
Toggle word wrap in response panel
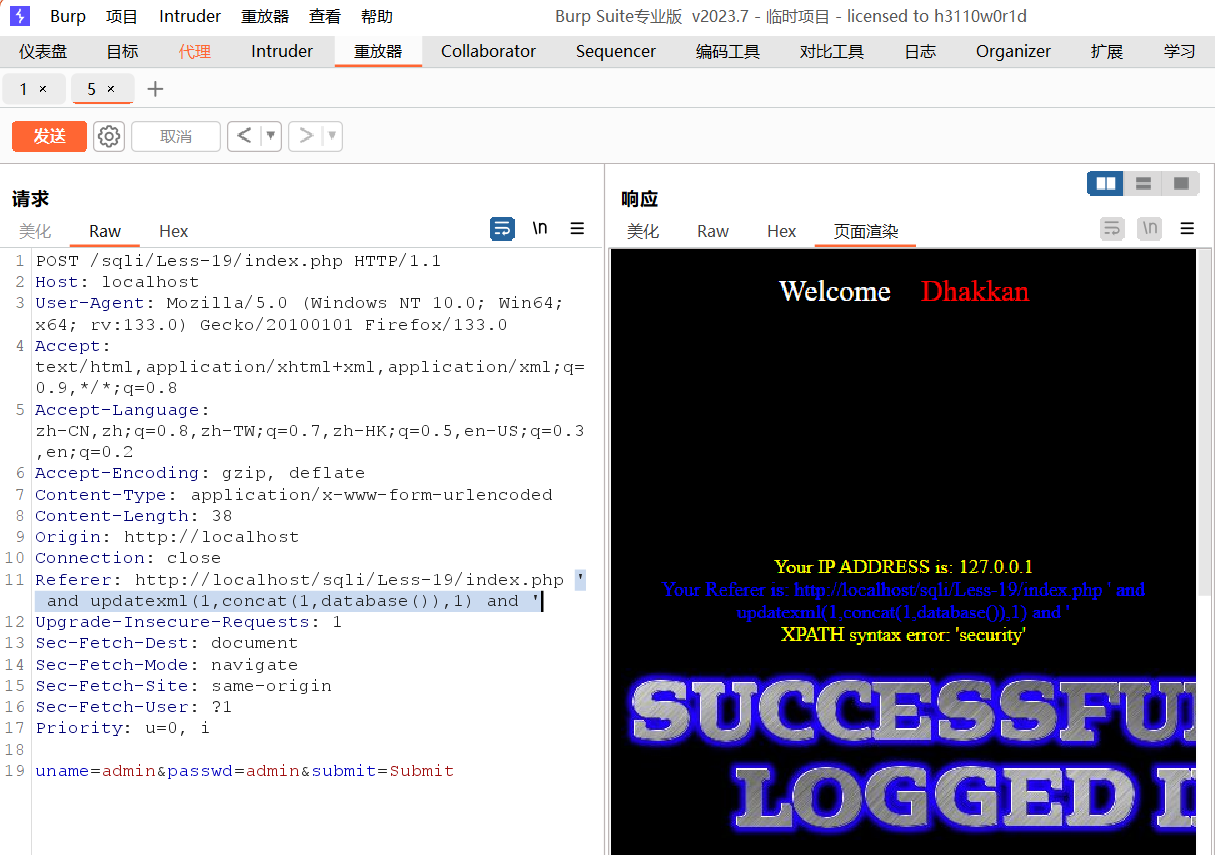tap(1112, 229)
